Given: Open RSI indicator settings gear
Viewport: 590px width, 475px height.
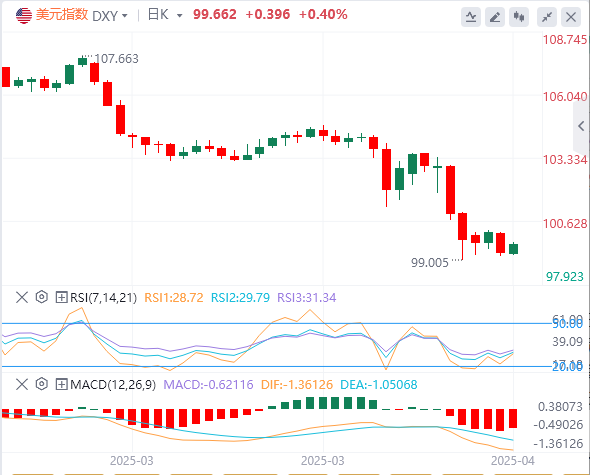Looking at the screenshot, I should click(41, 297).
